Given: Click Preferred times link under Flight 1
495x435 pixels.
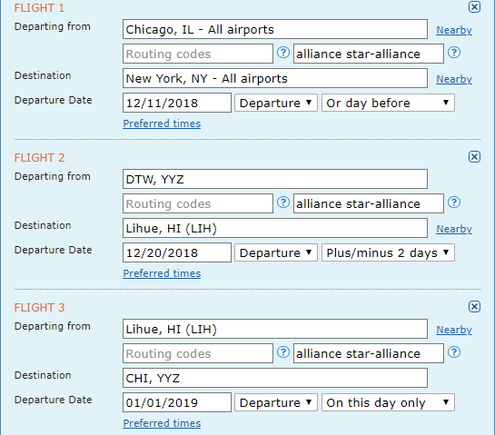Looking at the screenshot, I should [162, 123].
